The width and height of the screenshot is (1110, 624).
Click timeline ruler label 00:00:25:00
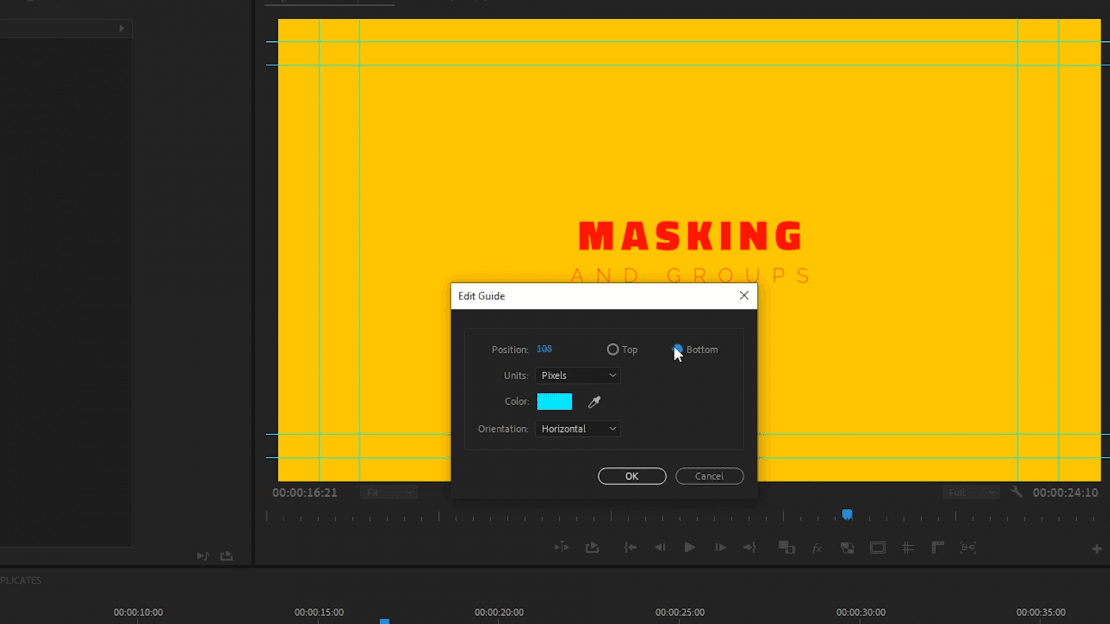pyautogui.click(x=680, y=612)
